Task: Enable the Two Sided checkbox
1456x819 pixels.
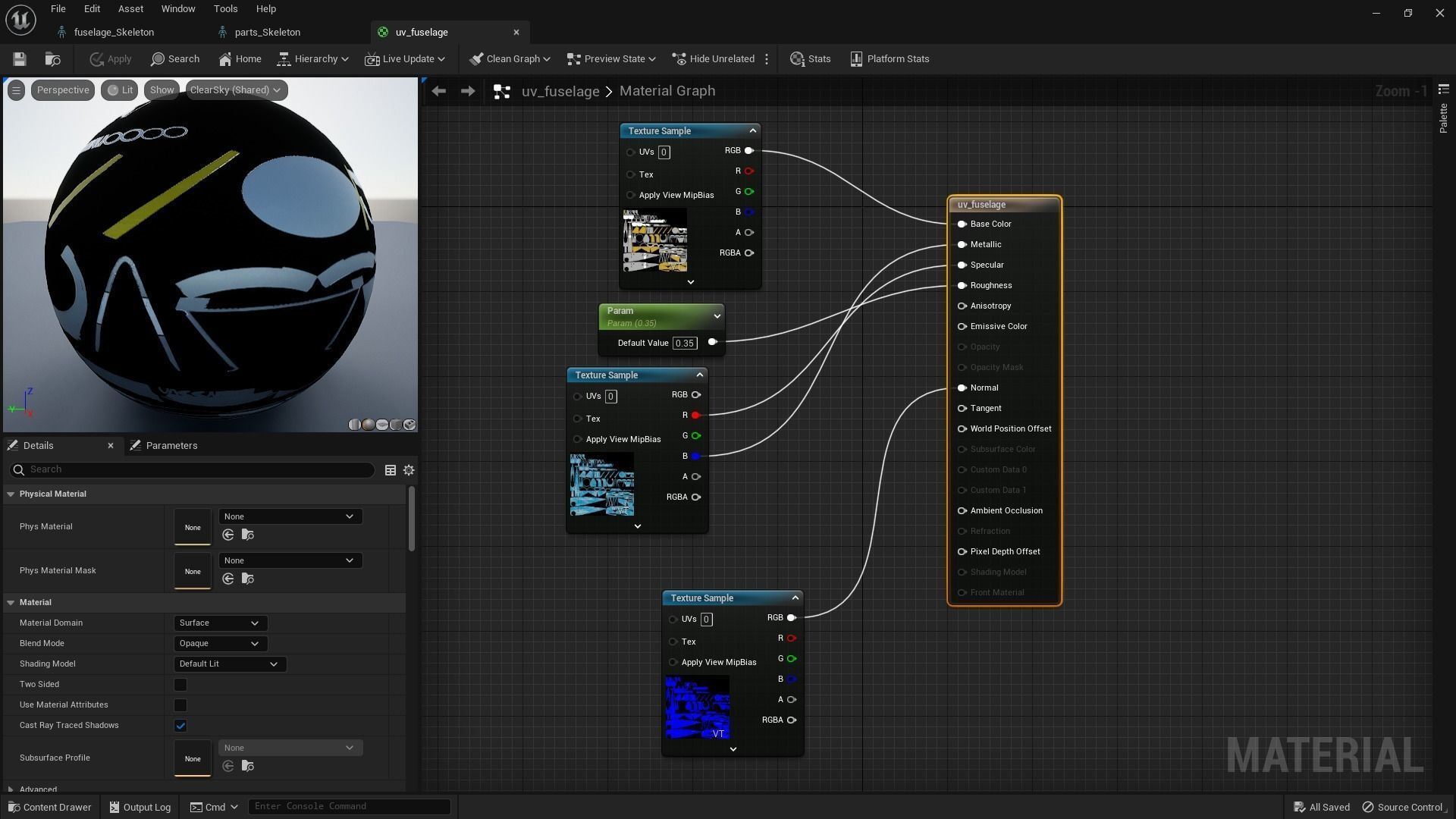Action: point(180,685)
